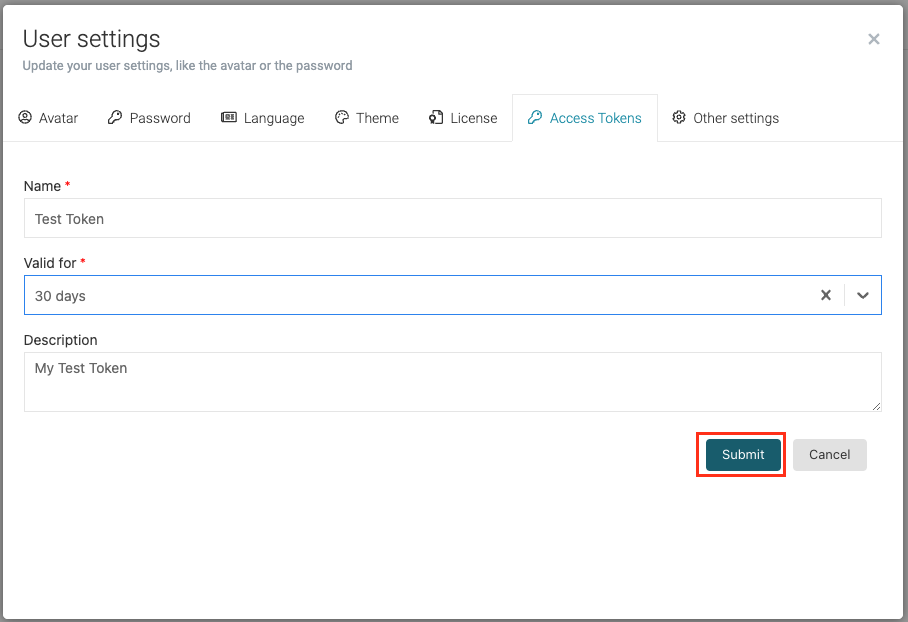Grab the Description textarea resize handle
The height and width of the screenshot is (622, 908).
[876, 406]
